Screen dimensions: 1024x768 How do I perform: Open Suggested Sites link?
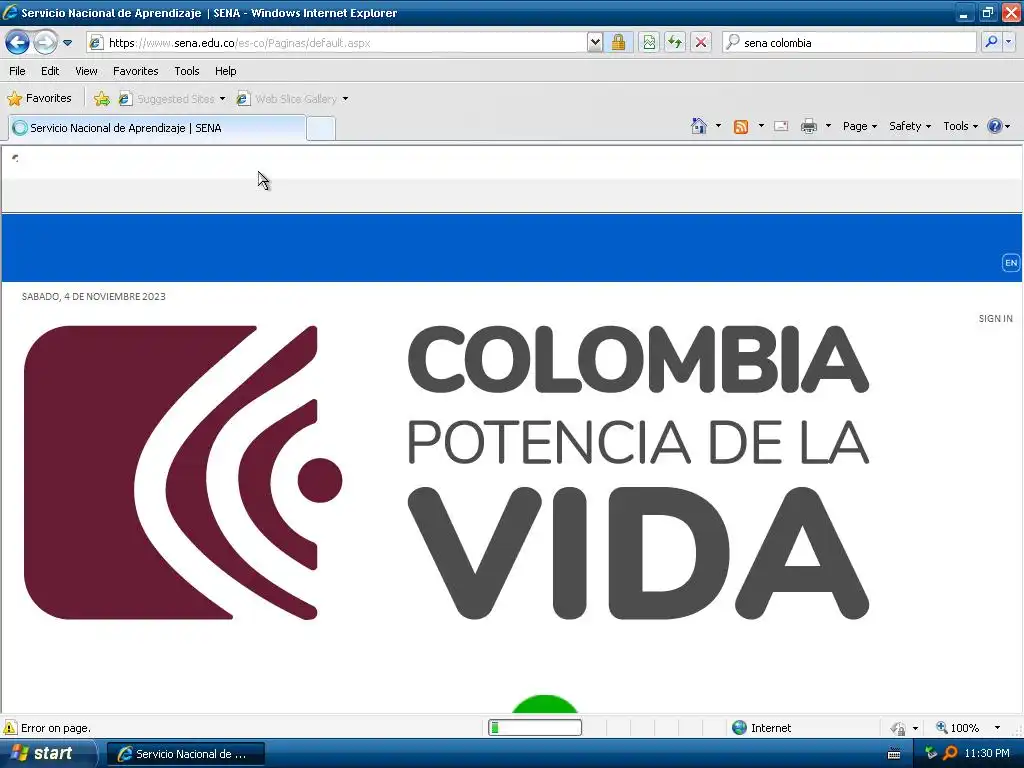coord(167,99)
